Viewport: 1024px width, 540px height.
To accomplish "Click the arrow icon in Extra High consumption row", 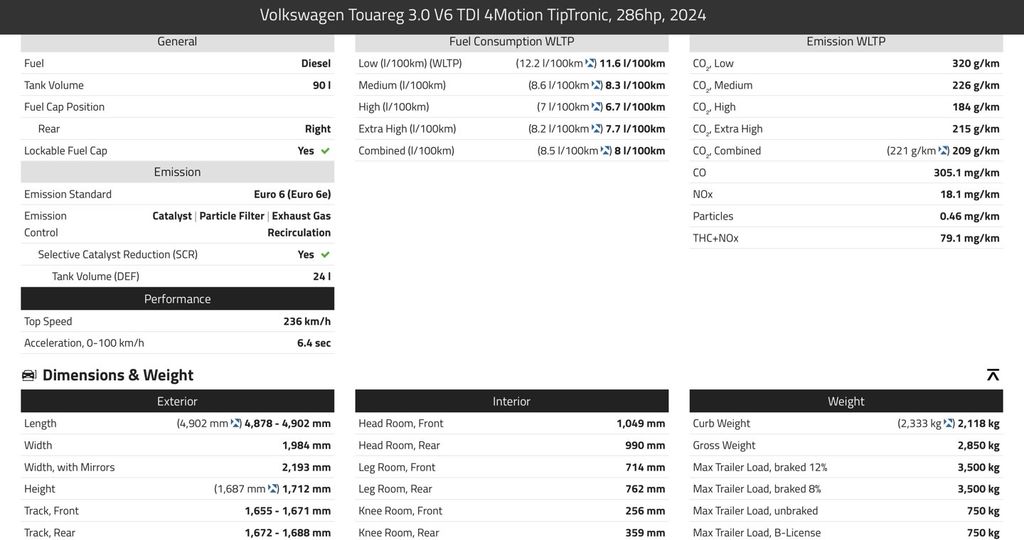I will [597, 129].
